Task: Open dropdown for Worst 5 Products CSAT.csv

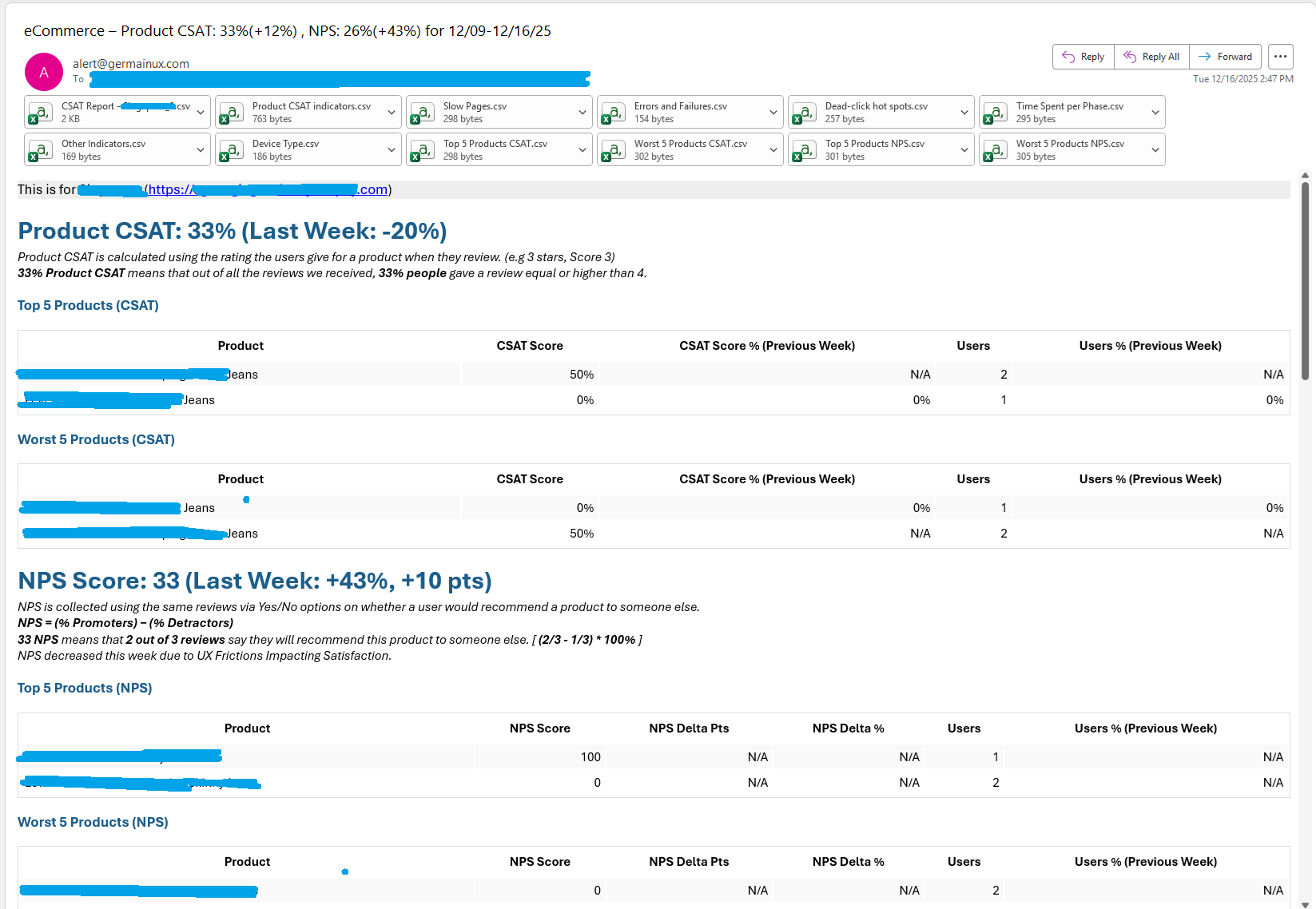Action: (x=773, y=150)
